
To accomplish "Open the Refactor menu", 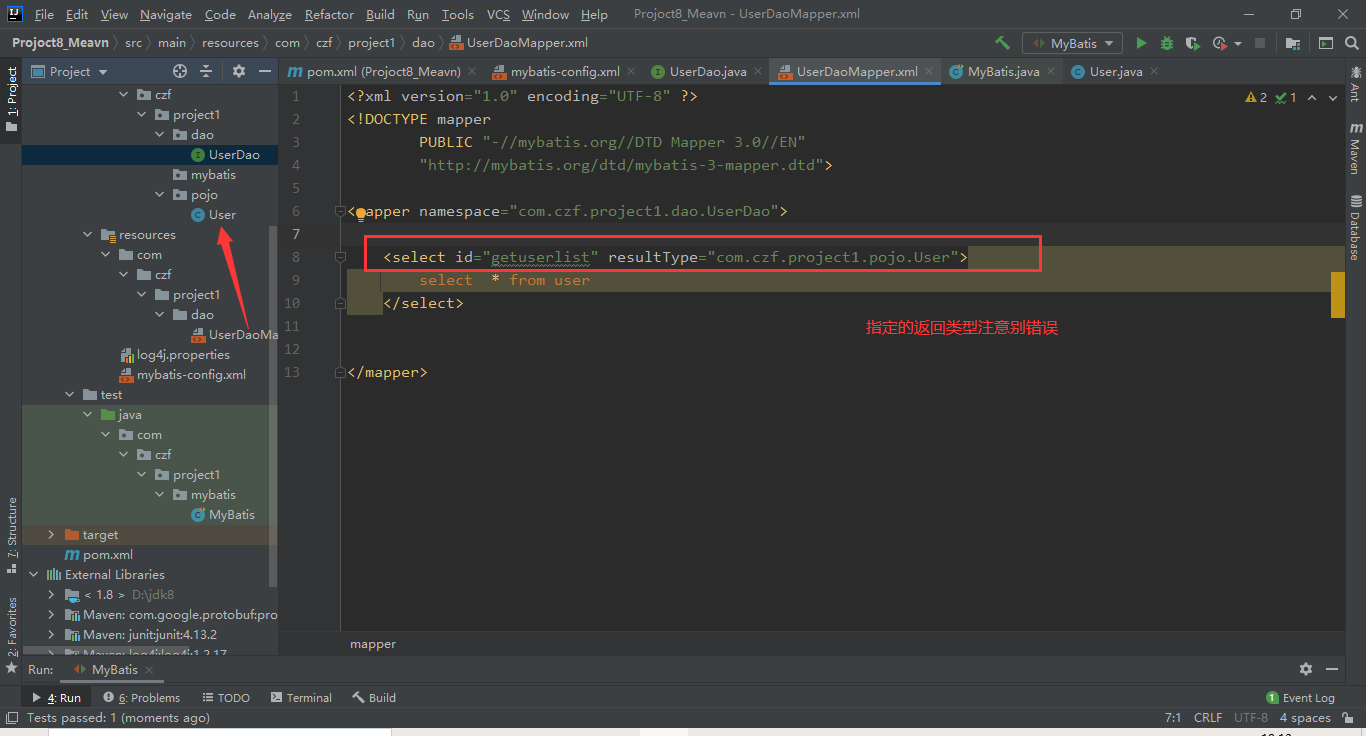I will [329, 14].
